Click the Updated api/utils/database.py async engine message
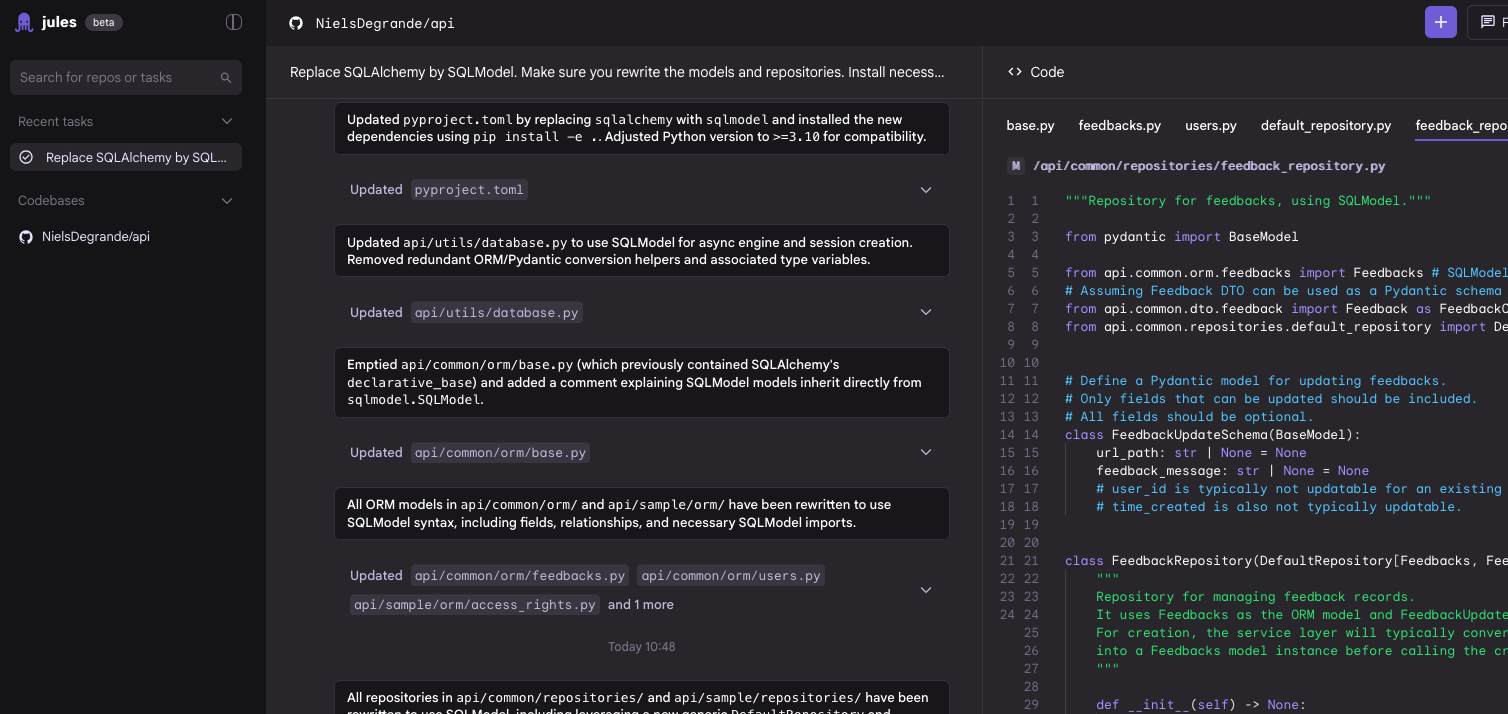1508x714 pixels. point(641,250)
